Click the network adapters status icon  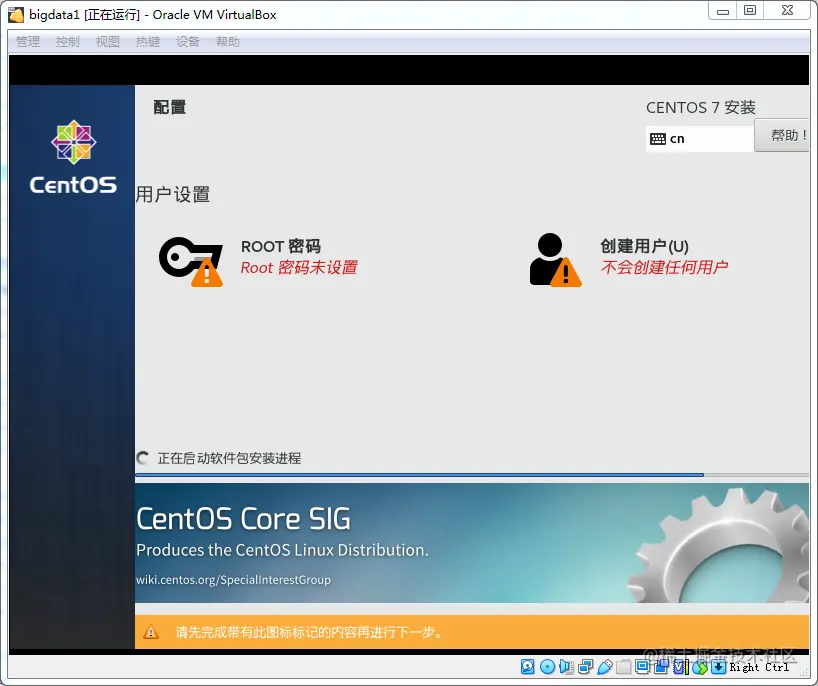(585, 667)
